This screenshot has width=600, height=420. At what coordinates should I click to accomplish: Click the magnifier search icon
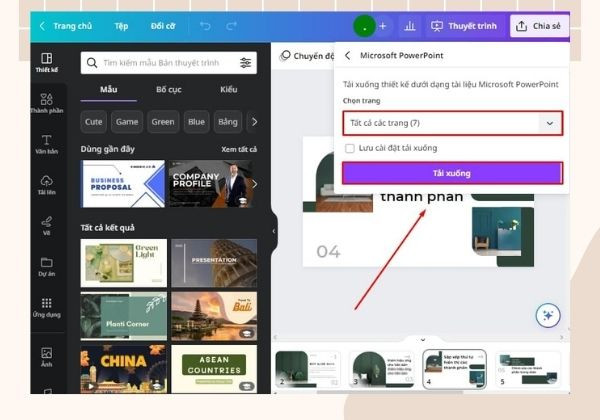pyautogui.click(x=92, y=63)
